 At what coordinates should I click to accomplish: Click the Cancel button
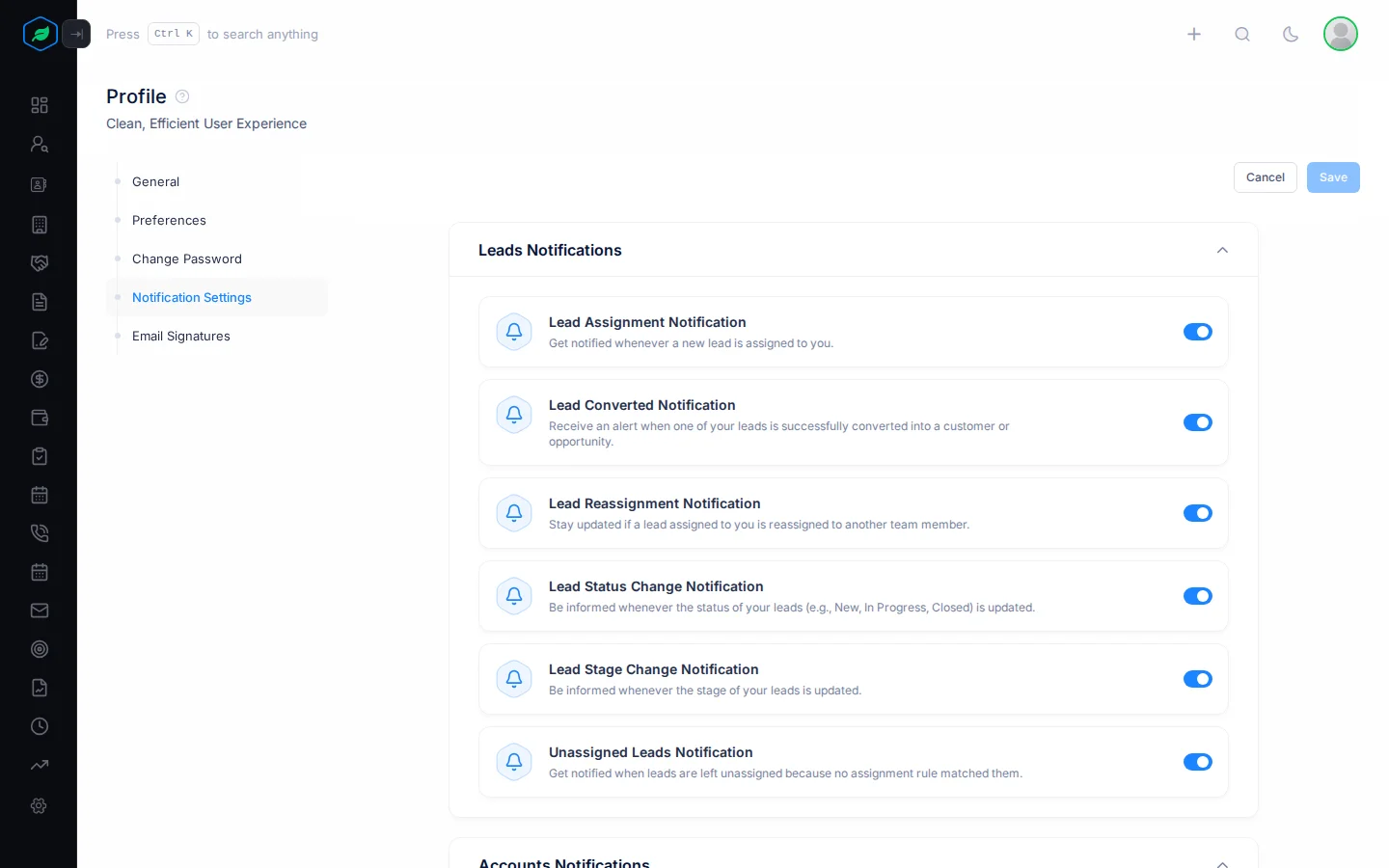[x=1266, y=177]
